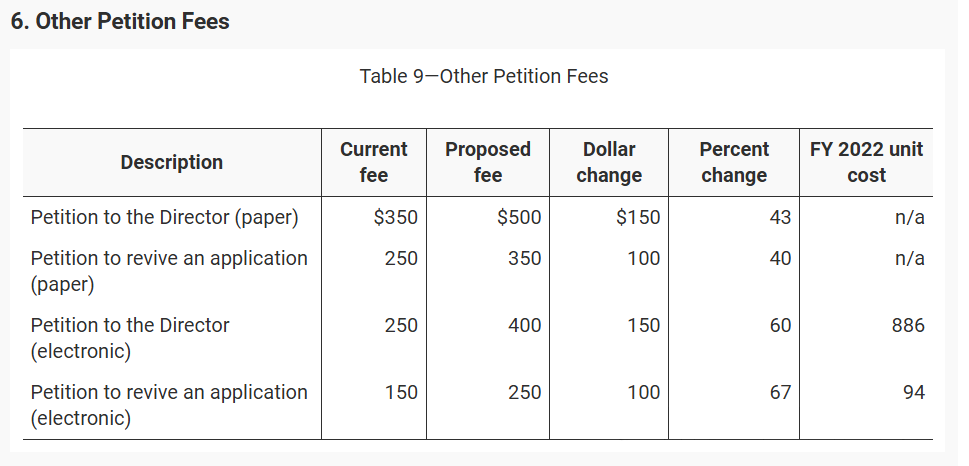
Task: Select the 886 unit cost value
Action: 908,326
